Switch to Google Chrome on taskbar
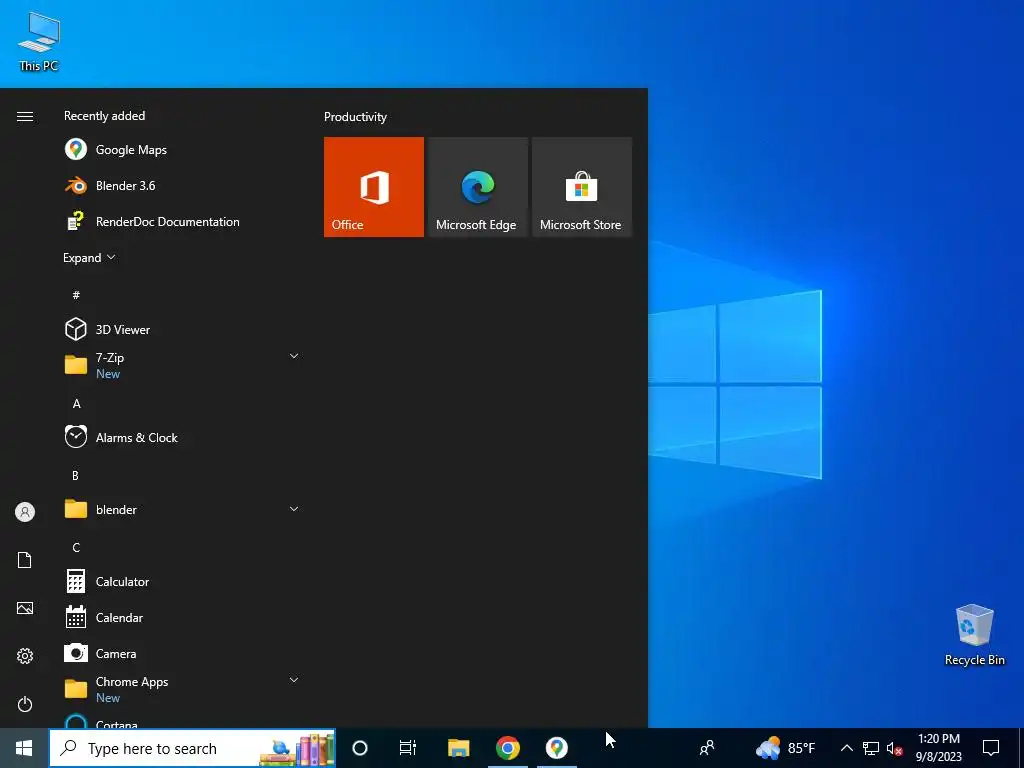The width and height of the screenshot is (1024, 768). click(507, 748)
